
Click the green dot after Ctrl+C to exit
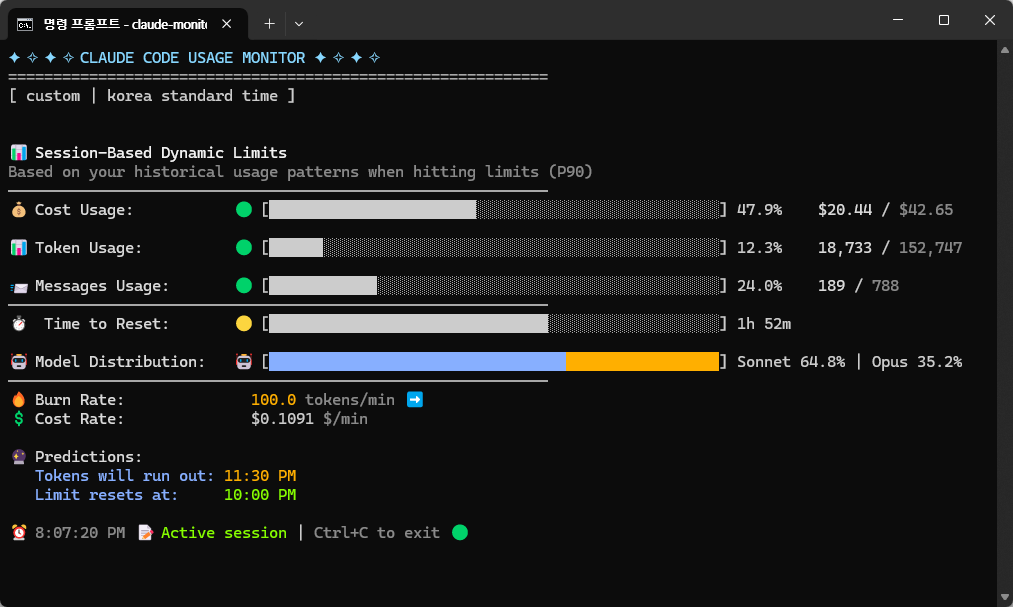460,533
